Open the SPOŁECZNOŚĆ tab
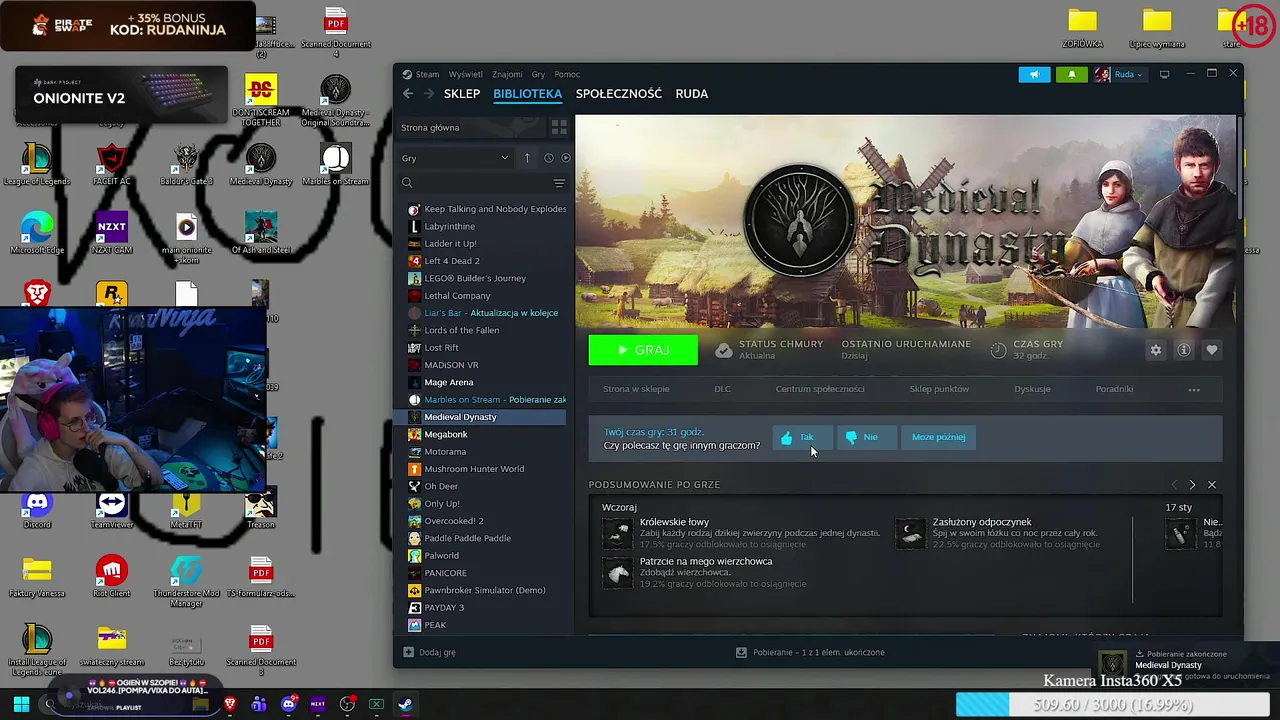Image resolution: width=1280 pixels, height=720 pixels. (619, 94)
